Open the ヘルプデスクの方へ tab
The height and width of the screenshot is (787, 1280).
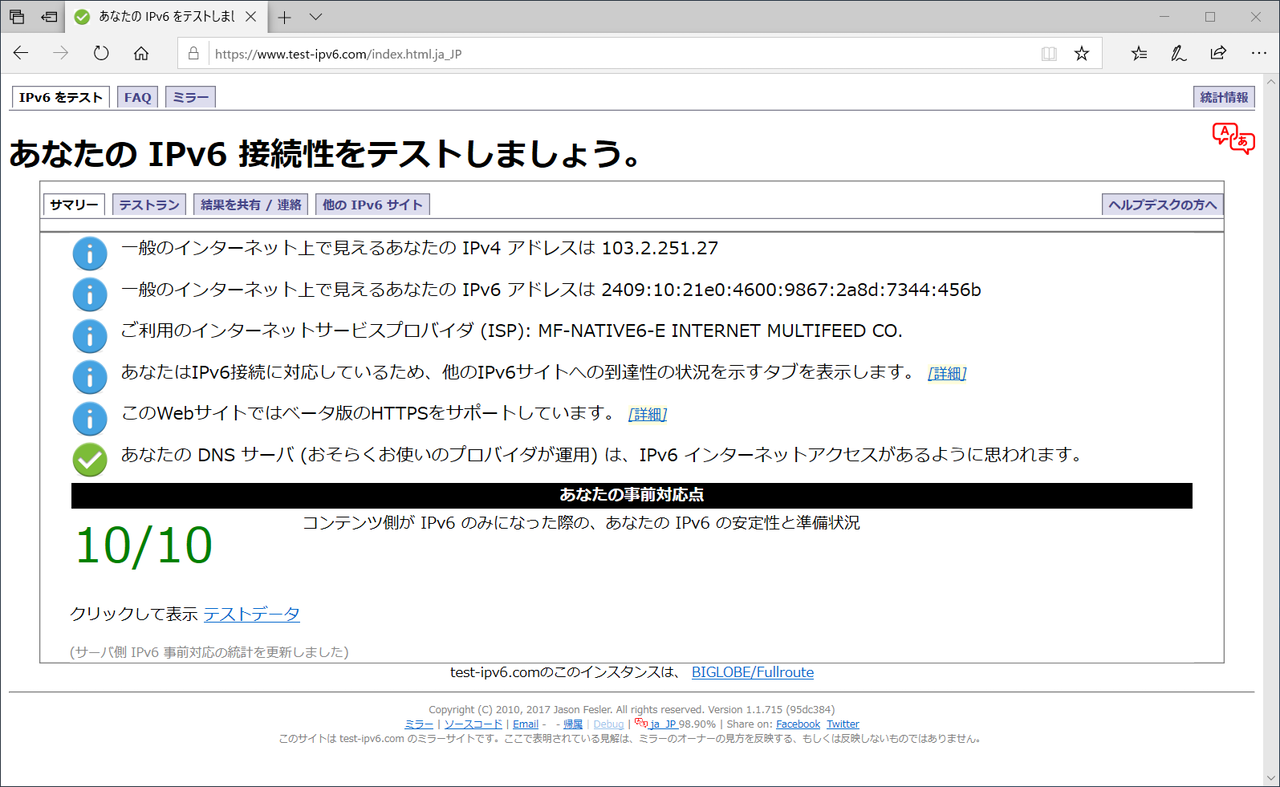point(1162,204)
